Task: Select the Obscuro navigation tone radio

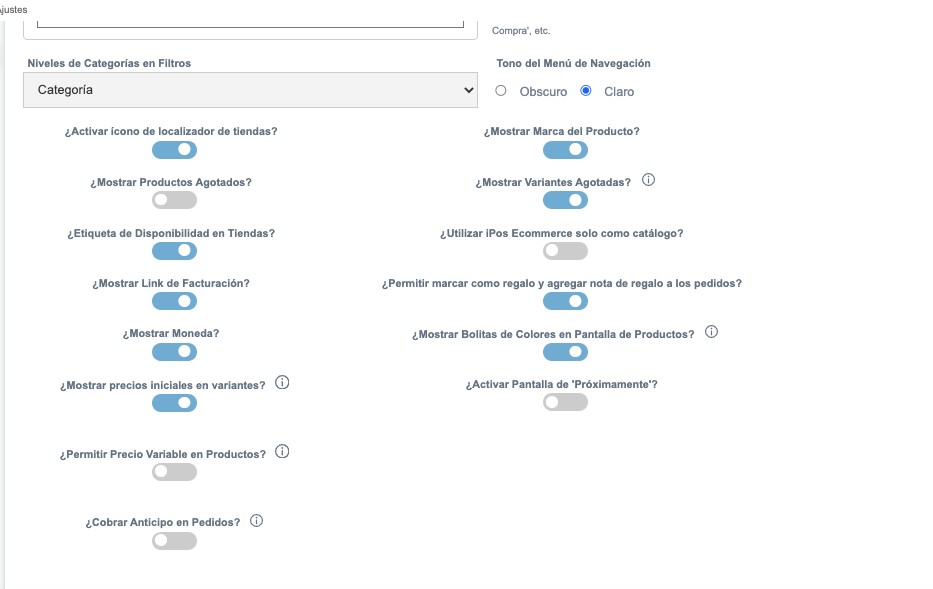Action: coord(501,90)
